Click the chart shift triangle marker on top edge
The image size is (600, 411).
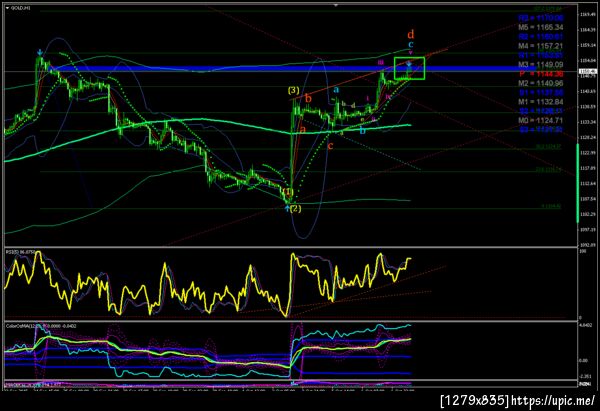[x=336, y=5]
